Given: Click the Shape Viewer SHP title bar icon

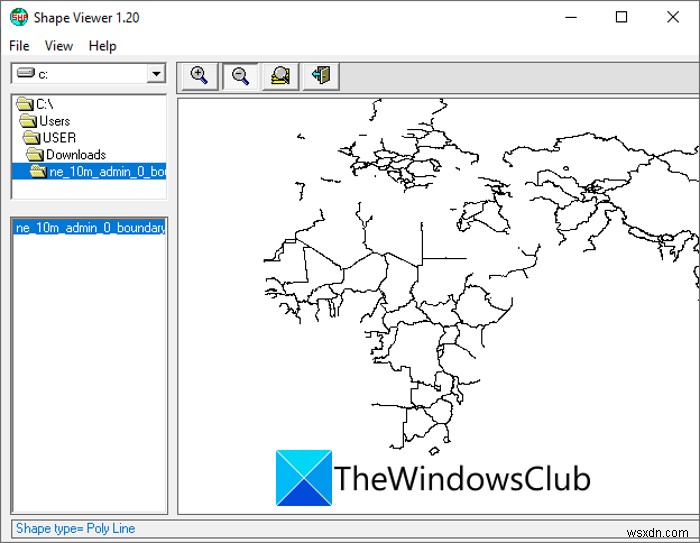Looking at the screenshot, I should 19,18.
